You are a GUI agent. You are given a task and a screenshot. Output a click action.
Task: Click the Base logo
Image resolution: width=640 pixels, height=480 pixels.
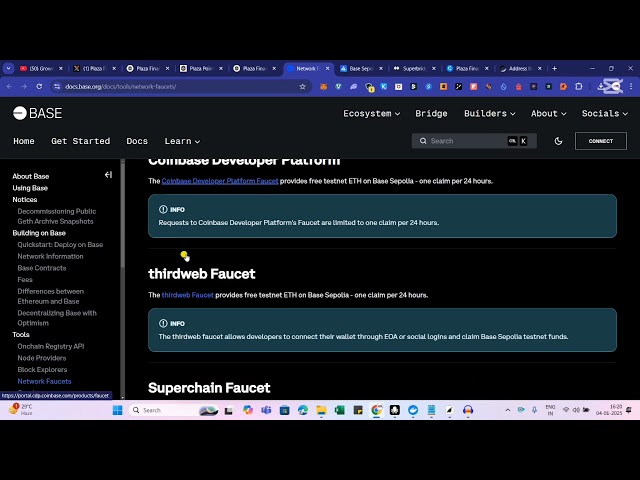[x=37, y=113]
